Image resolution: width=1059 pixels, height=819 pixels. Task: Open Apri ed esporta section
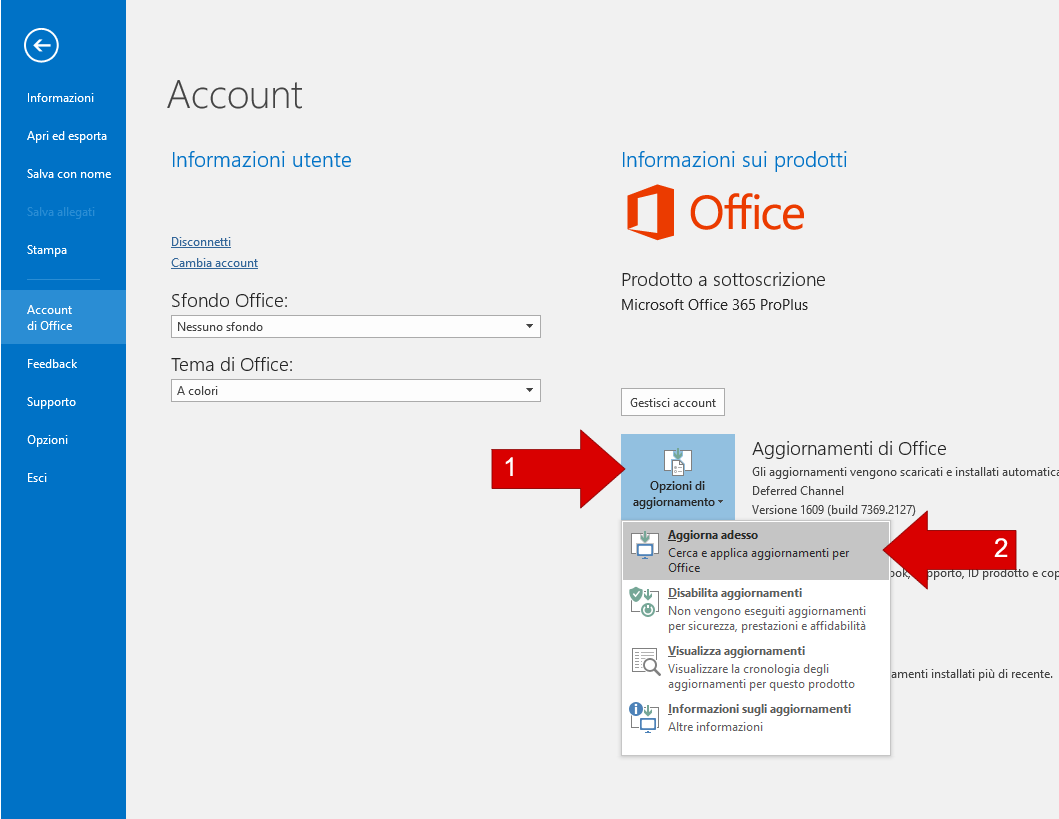[x=66, y=136]
